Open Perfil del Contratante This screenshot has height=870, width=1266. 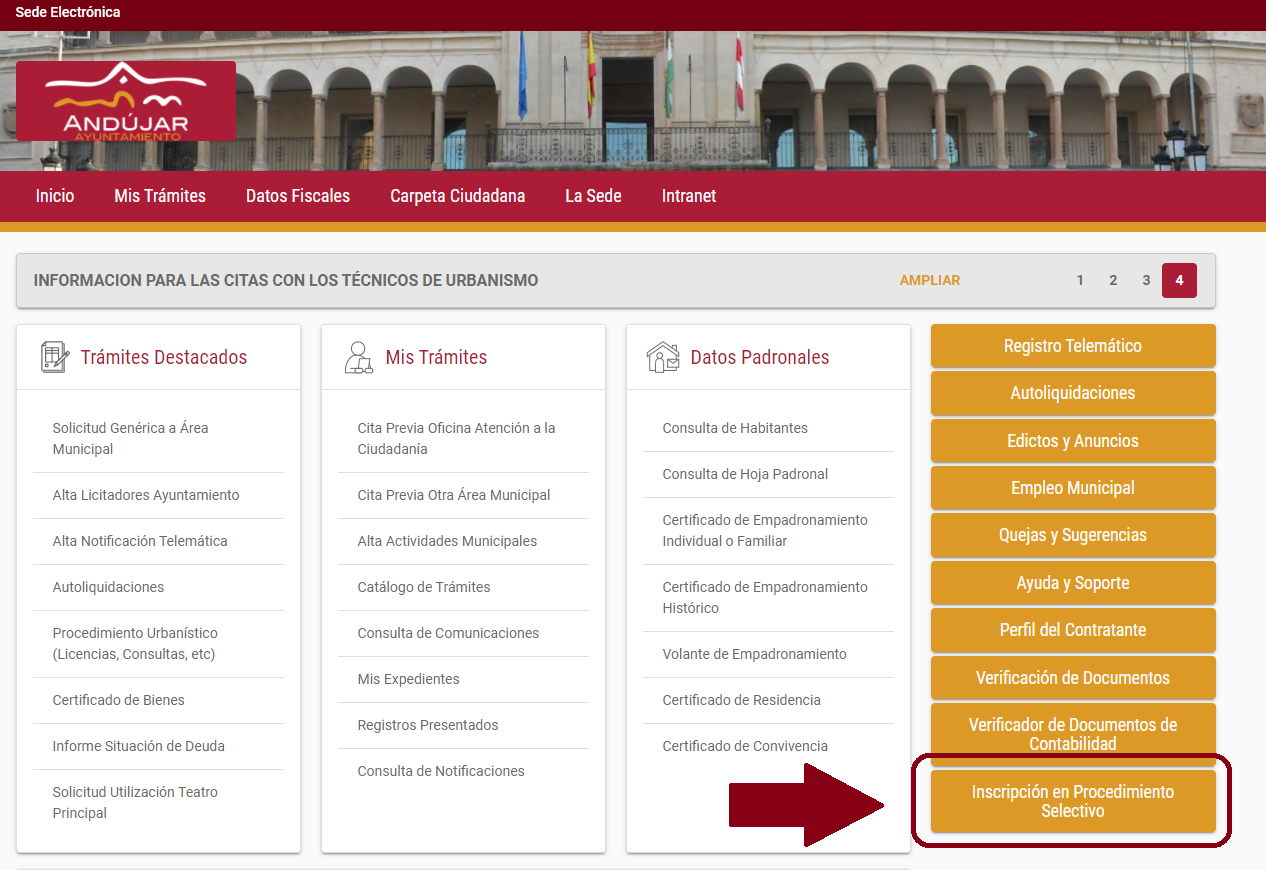tap(1073, 630)
